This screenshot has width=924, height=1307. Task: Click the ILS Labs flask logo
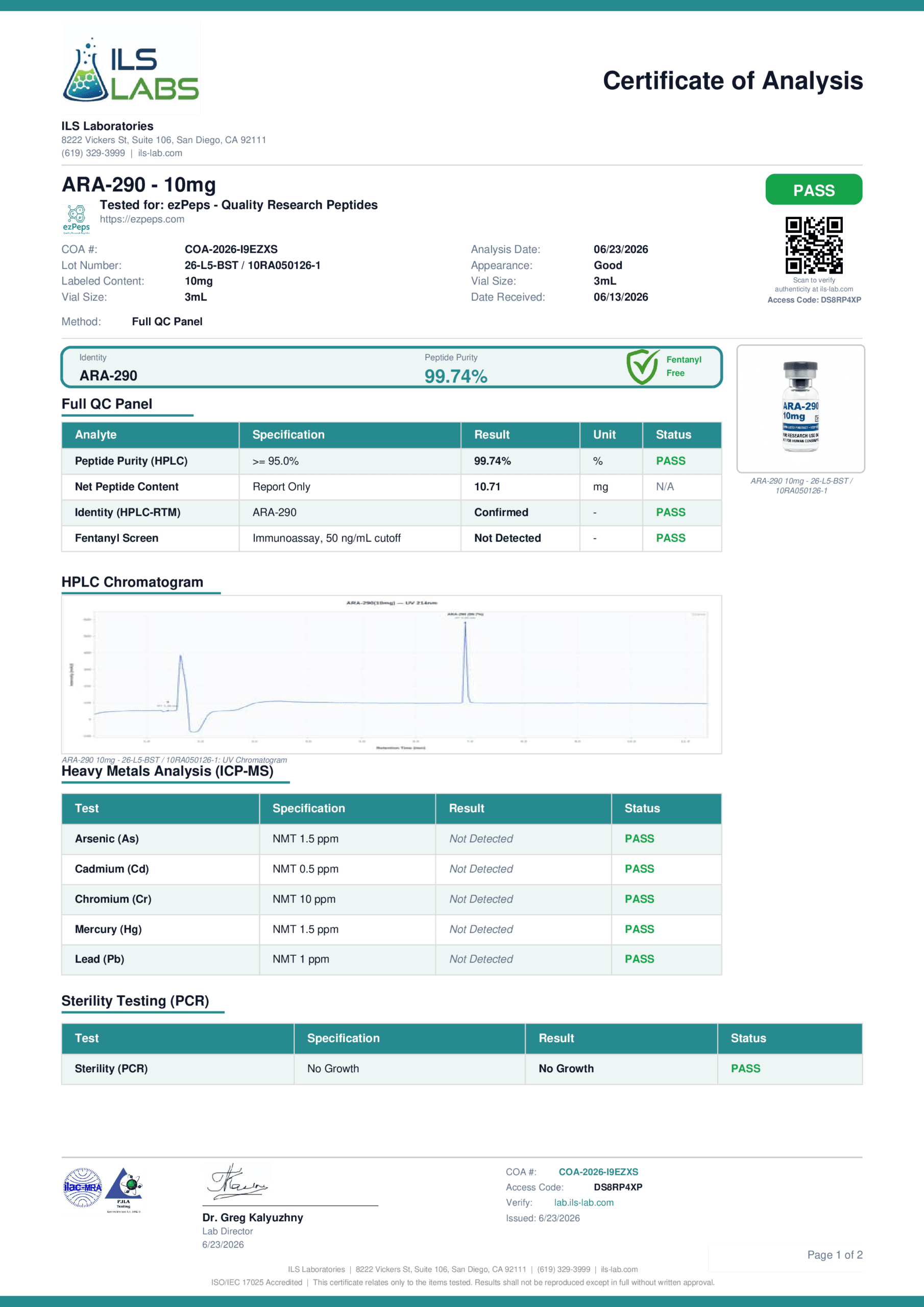click(131, 69)
